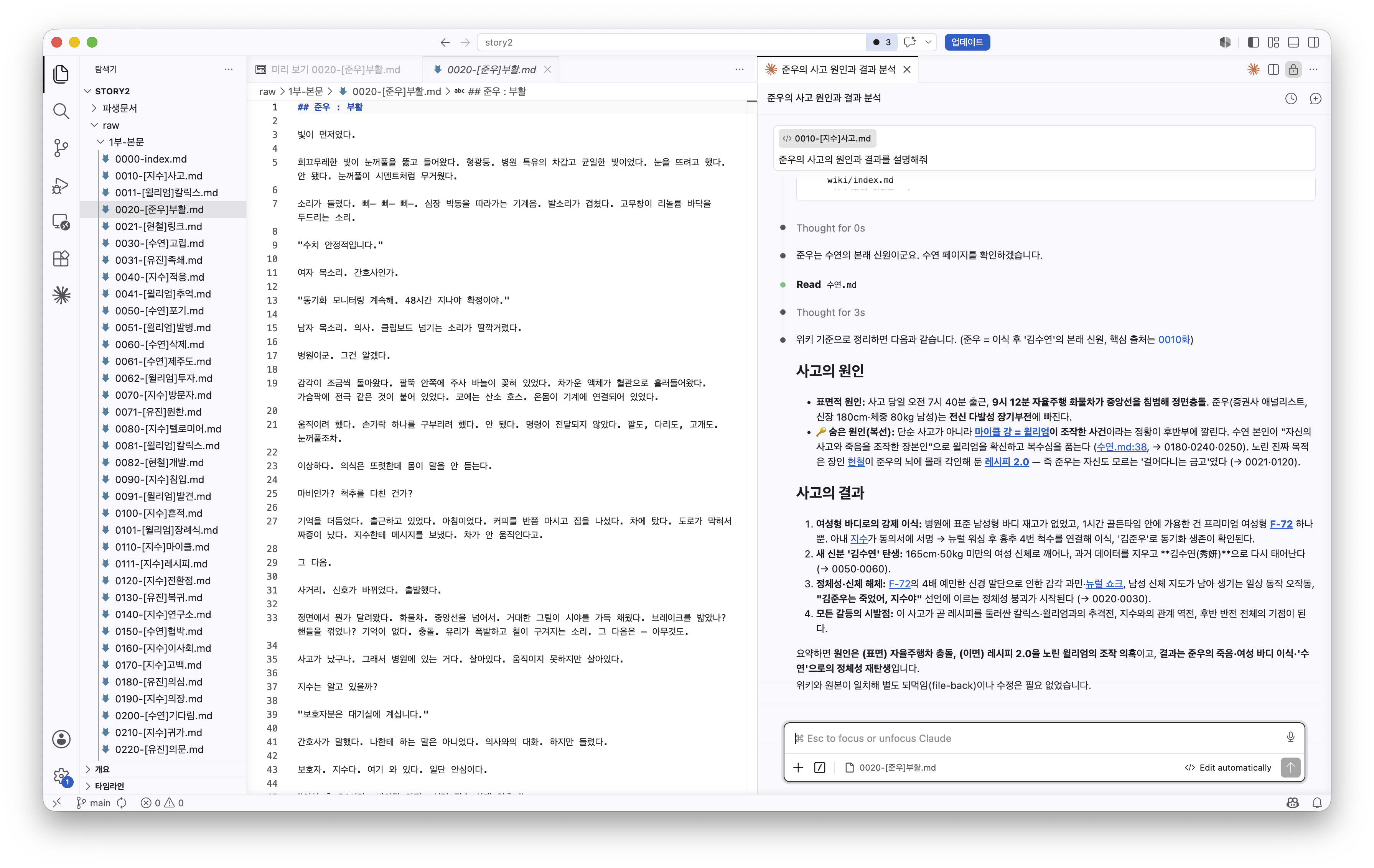Focus the Claude message input field

1036,738
